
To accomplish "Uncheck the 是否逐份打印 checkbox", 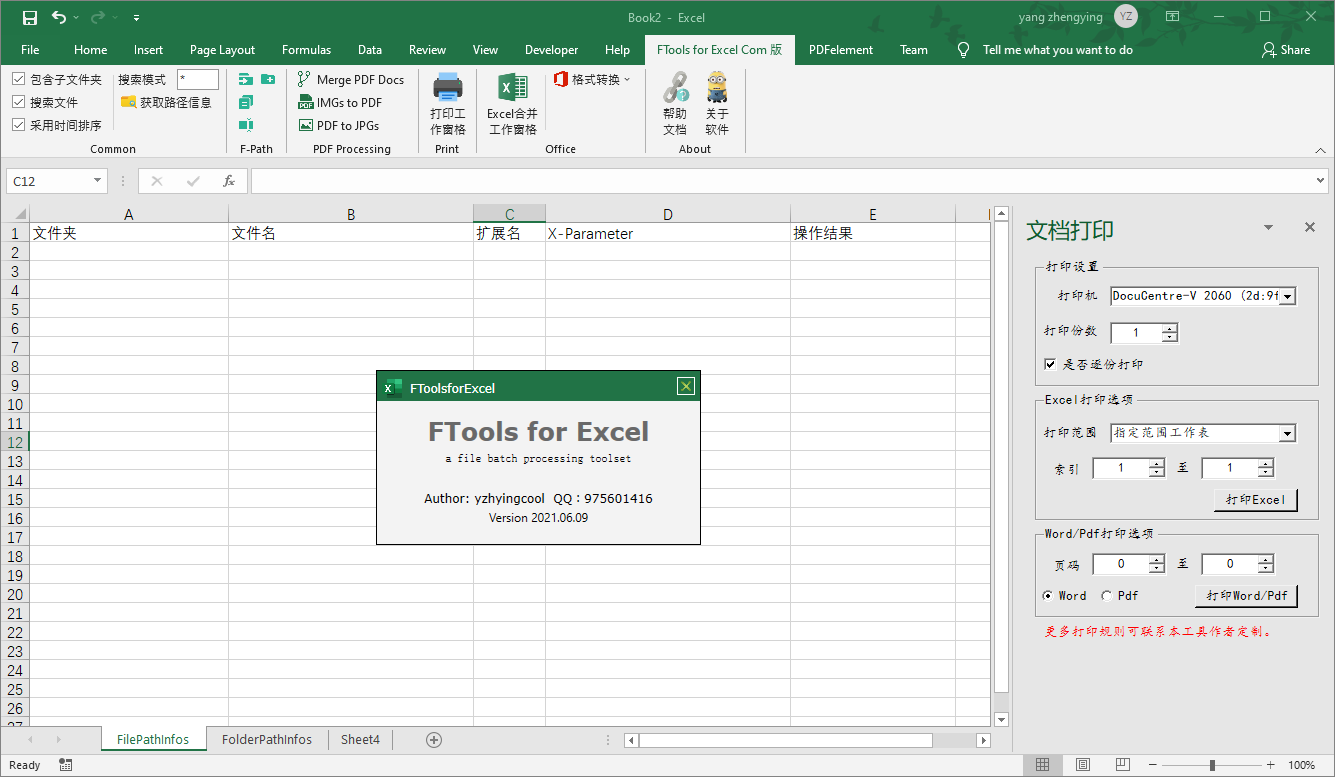I will pos(1050,364).
